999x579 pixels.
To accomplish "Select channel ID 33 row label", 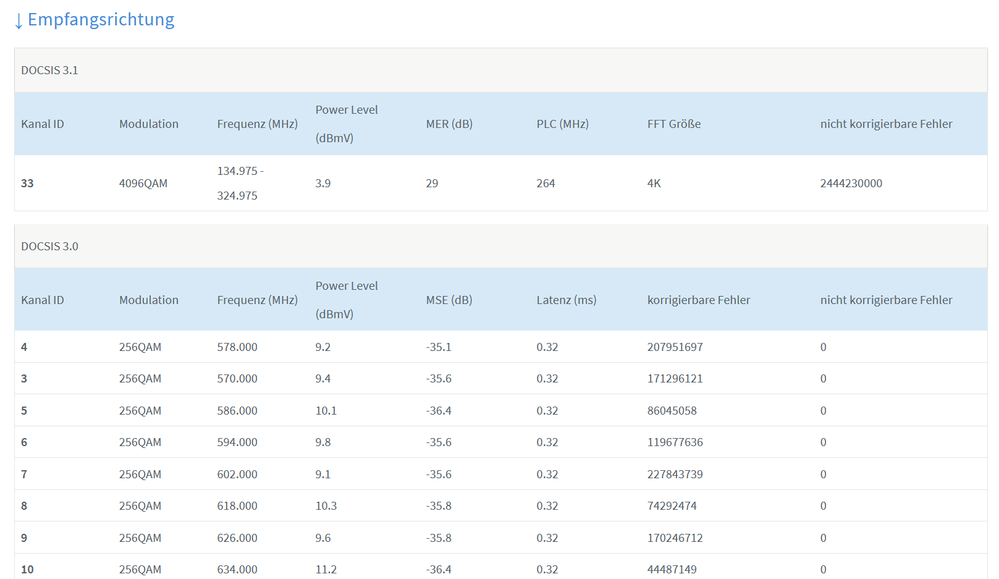I will 28,184.
